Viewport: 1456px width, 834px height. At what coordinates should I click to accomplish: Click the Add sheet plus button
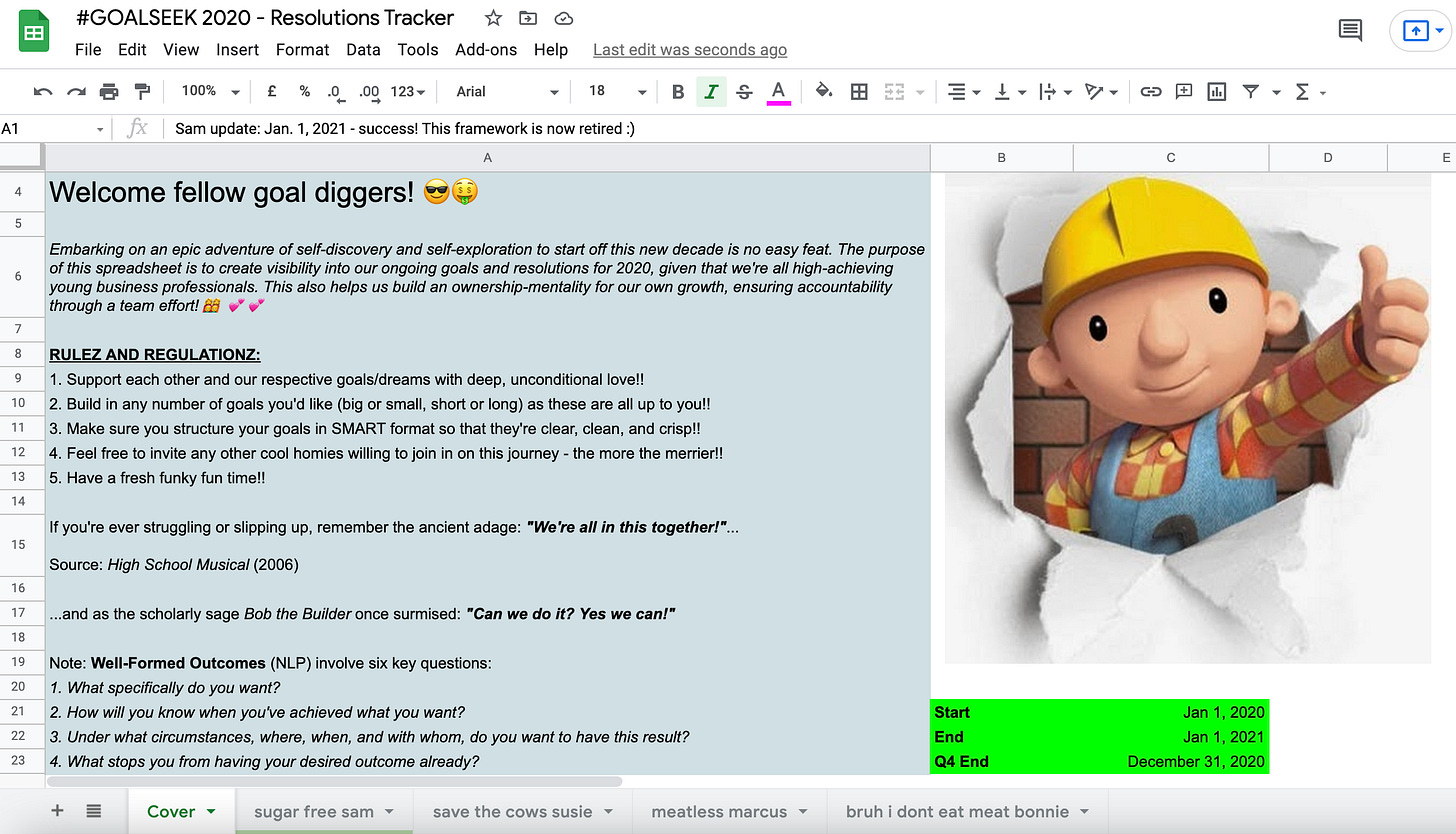pyautogui.click(x=57, y=811)
